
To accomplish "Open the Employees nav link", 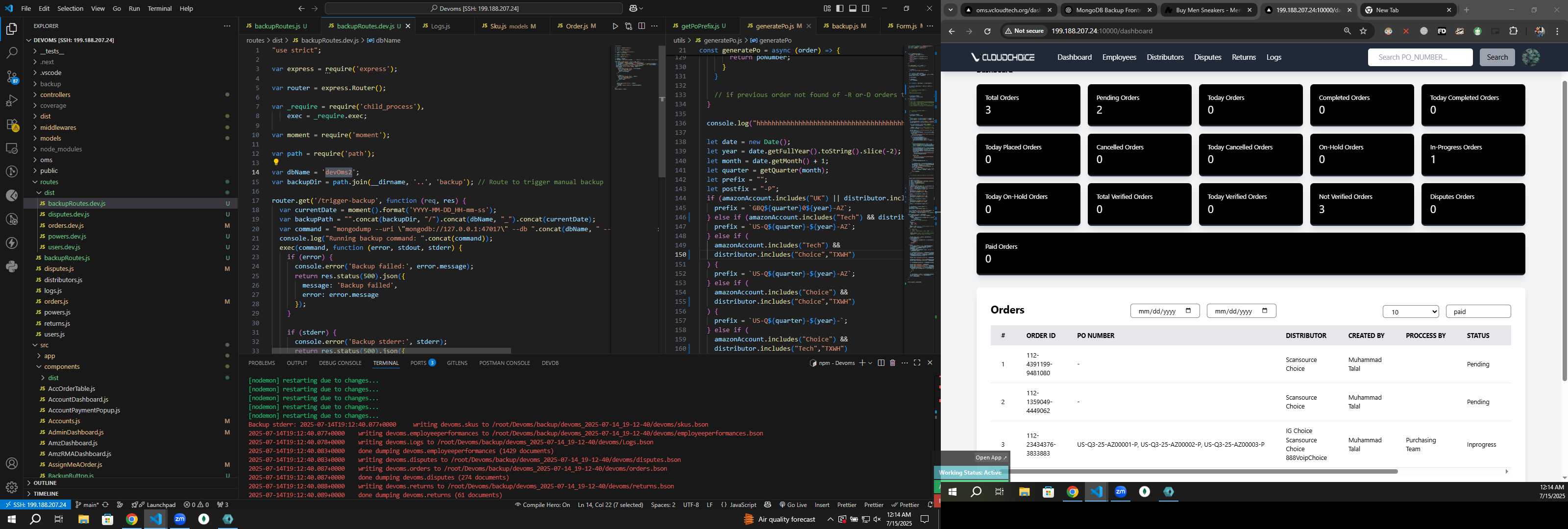I will (1119, 57).
